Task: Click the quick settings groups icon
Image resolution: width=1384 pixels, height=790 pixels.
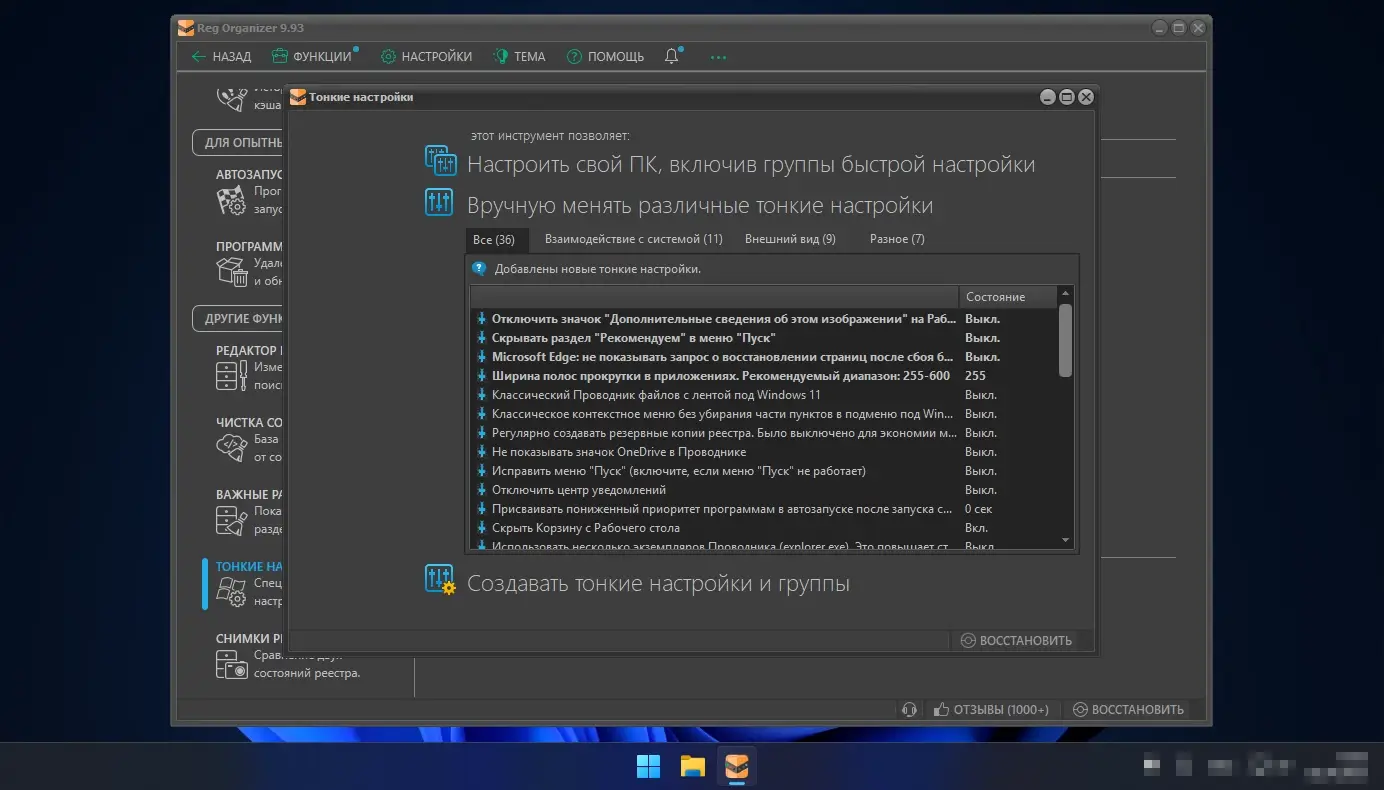Action: point(440,160)
